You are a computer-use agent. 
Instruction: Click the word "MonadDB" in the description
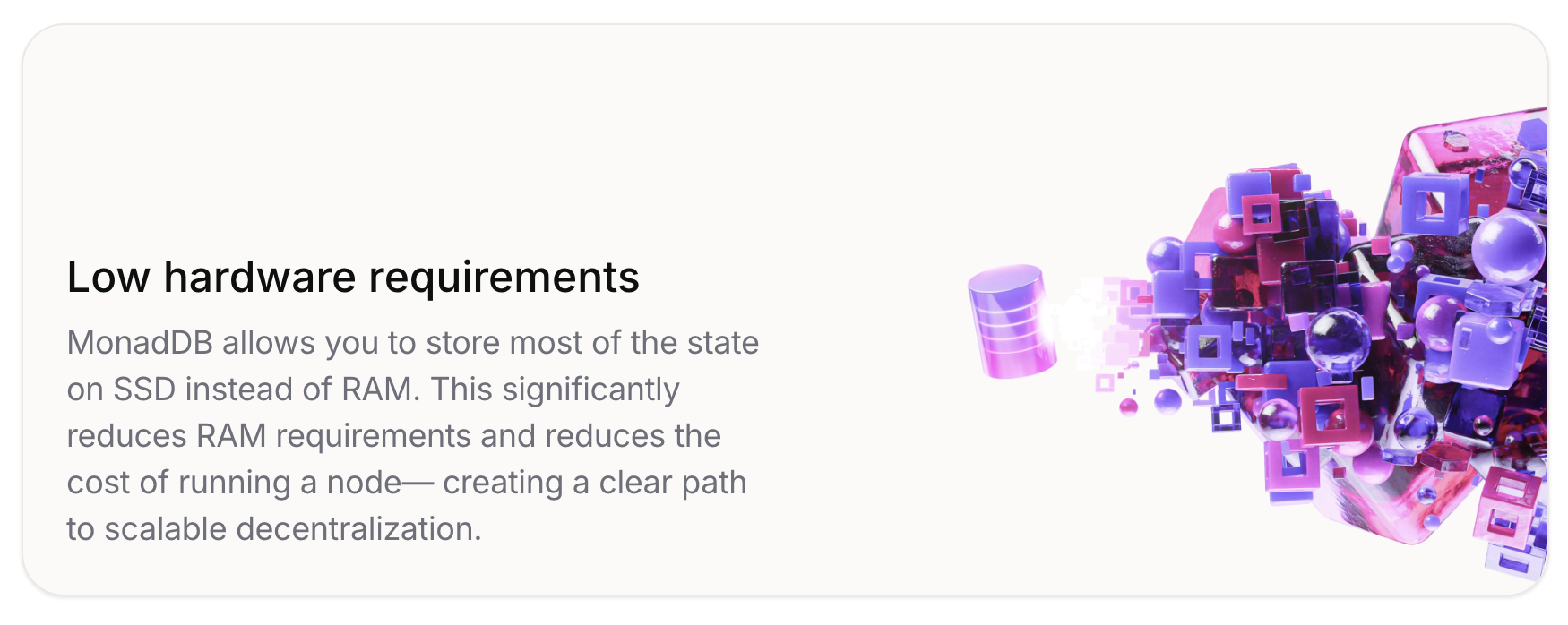coord(139,343)
